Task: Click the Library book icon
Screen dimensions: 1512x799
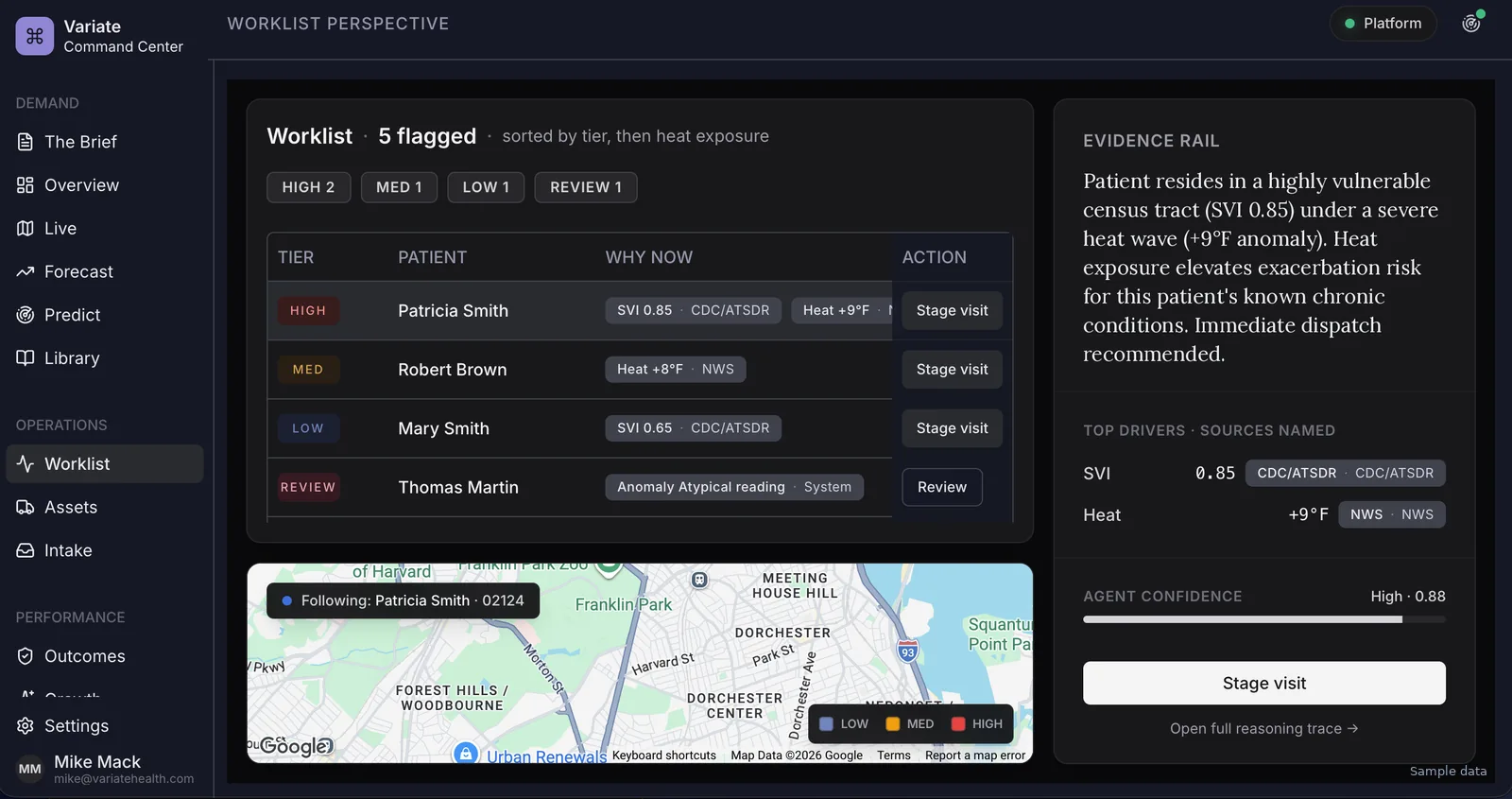Action: 26,358
